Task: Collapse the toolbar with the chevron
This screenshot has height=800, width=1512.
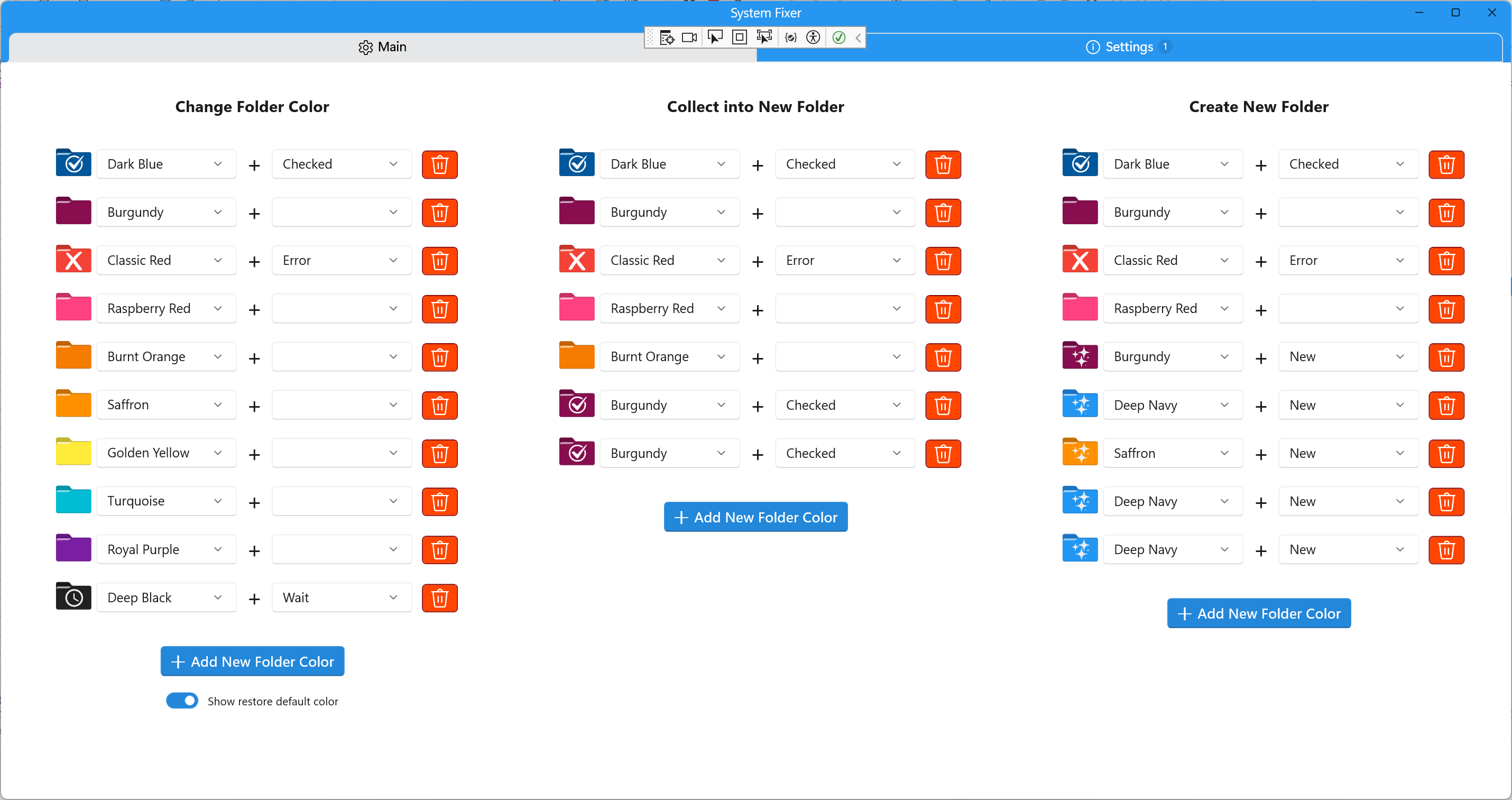Action: 858,37
